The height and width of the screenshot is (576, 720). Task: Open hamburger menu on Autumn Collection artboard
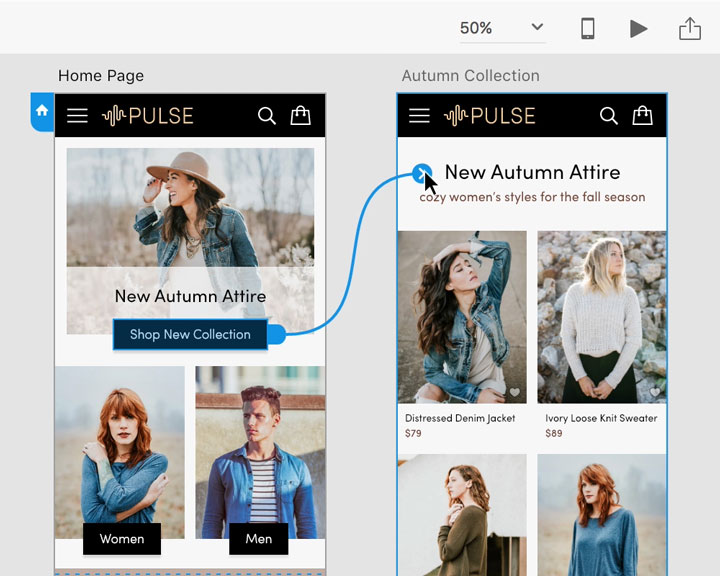420,116
